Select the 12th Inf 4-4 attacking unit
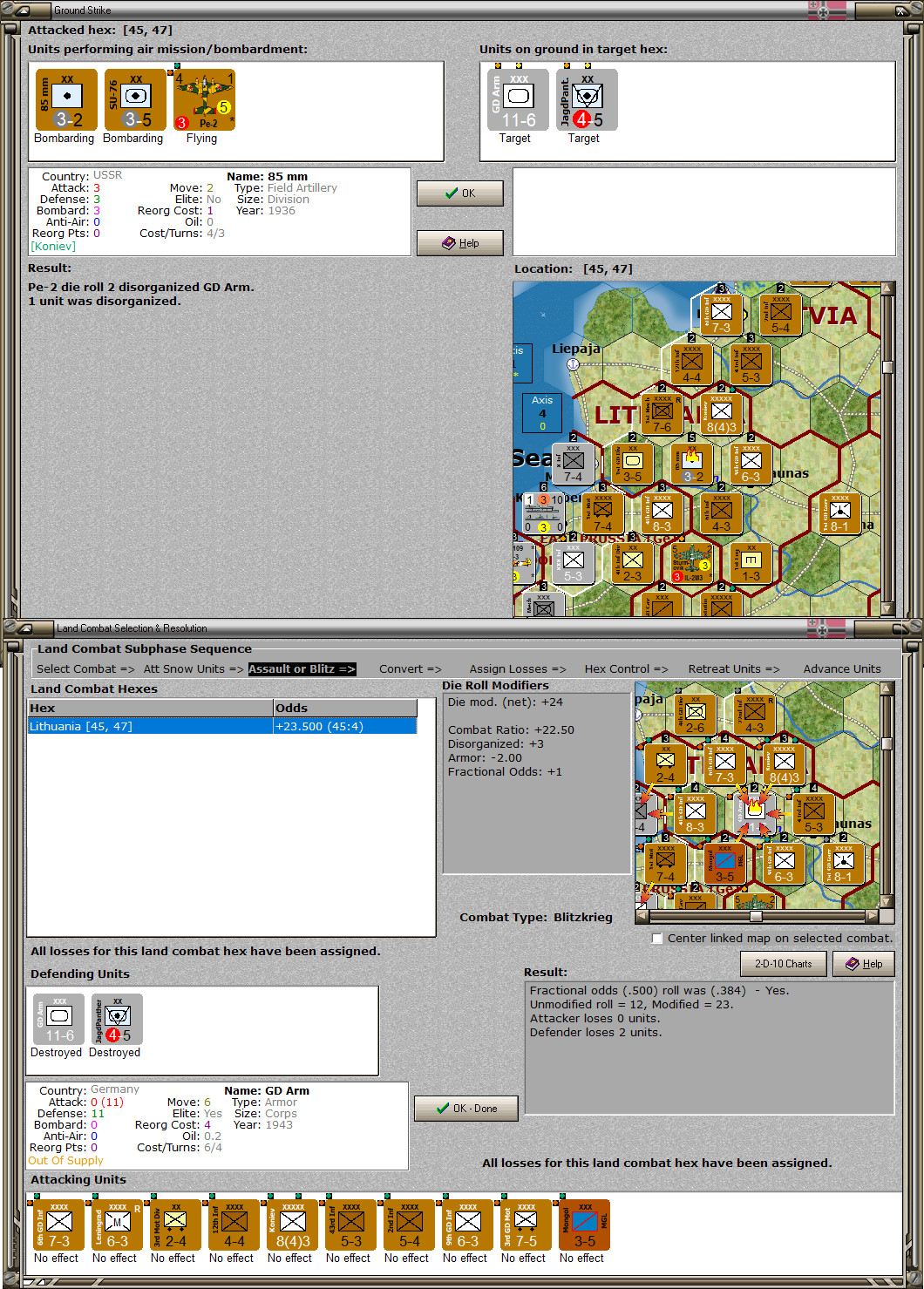 tap(234, 1225)
